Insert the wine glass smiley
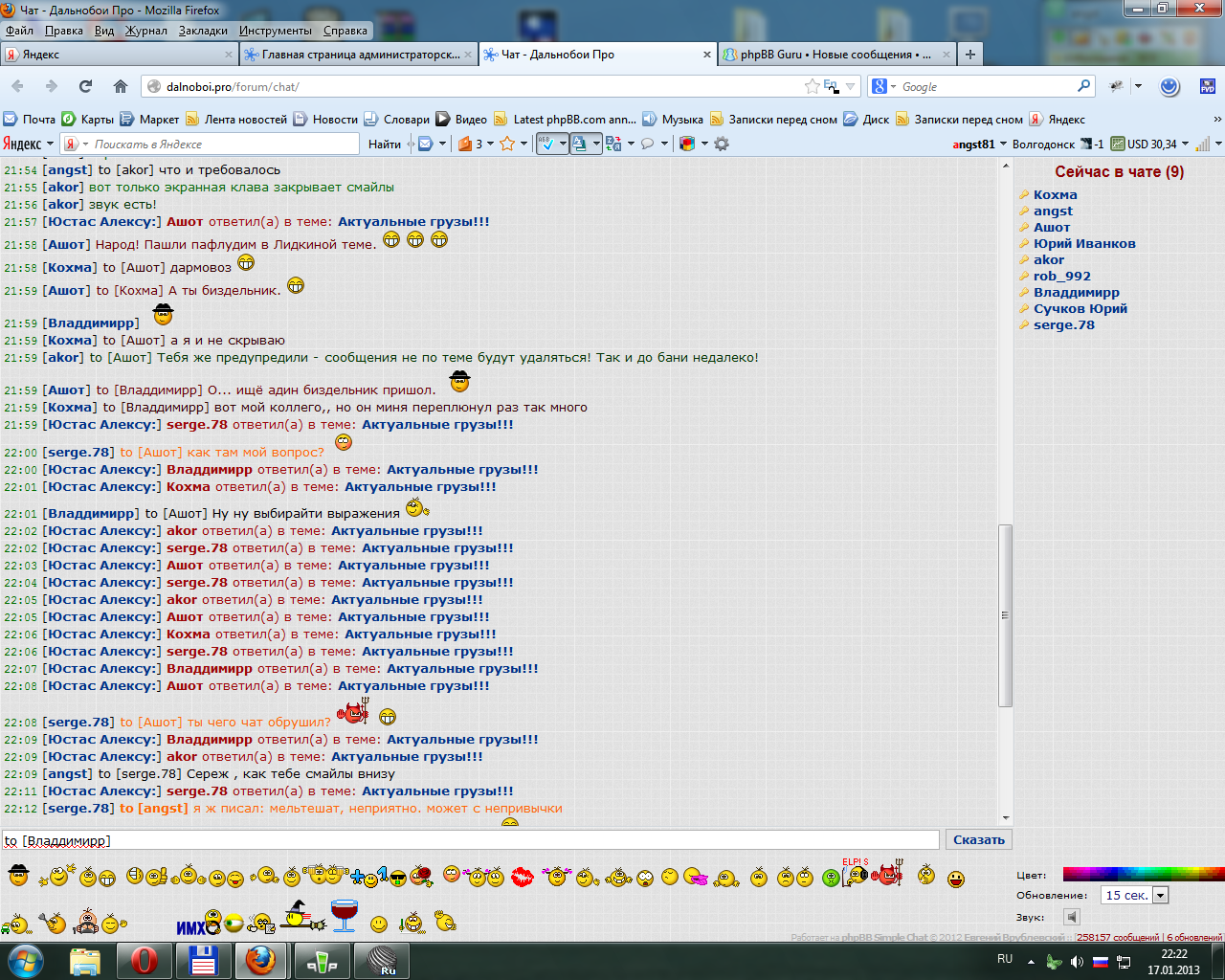The width and height of the screenshot is (1225, 980). (344, 916)
